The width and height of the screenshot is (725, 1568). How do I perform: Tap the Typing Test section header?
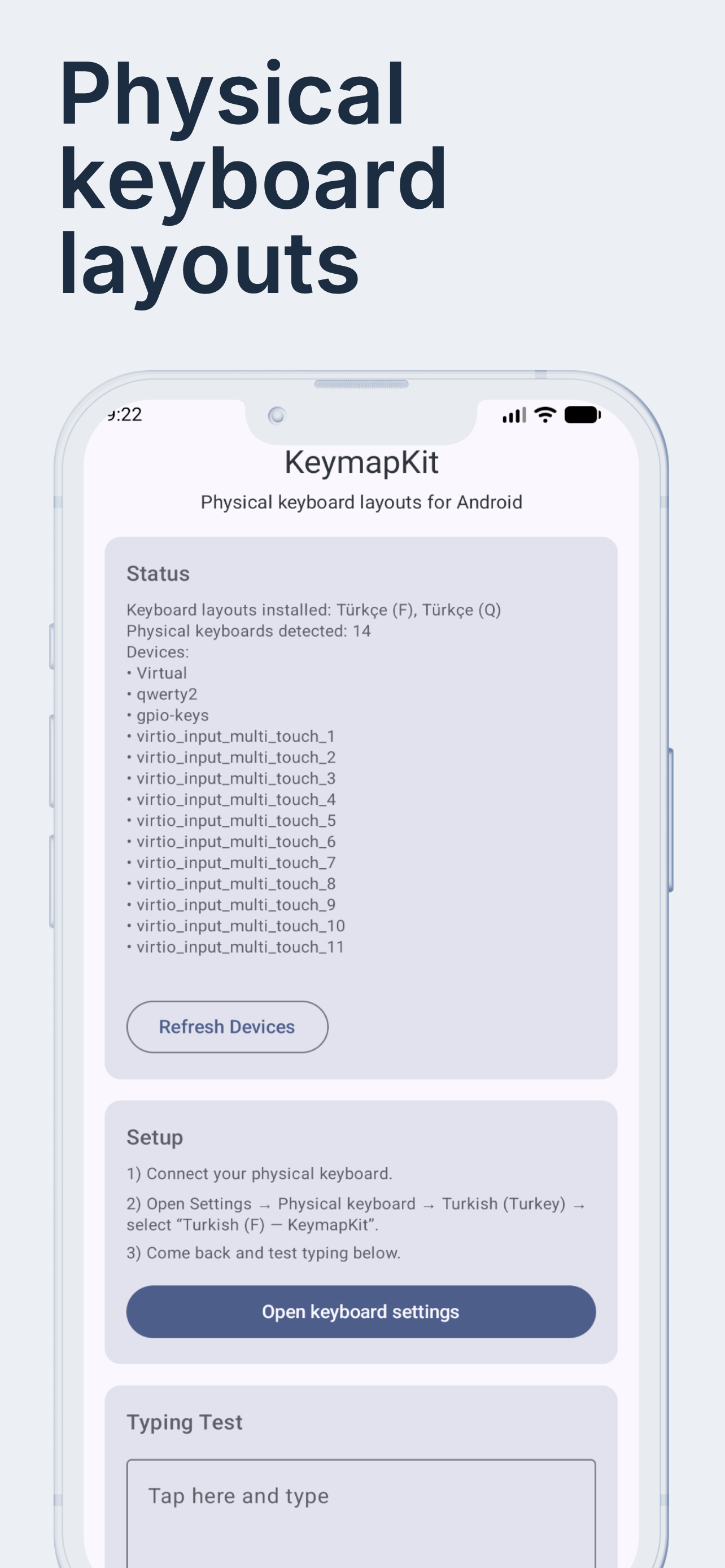184,1422
